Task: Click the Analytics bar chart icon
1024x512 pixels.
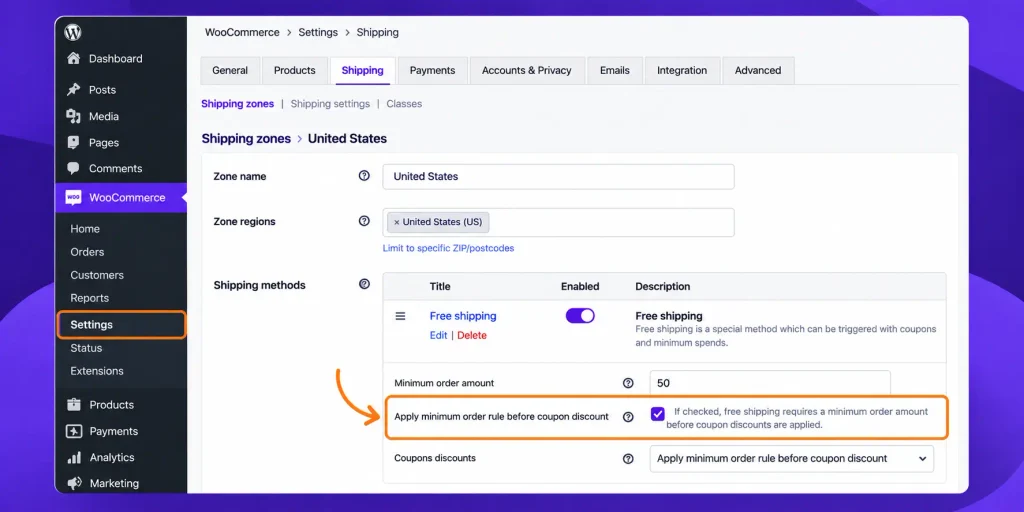Action: point(74,458)
